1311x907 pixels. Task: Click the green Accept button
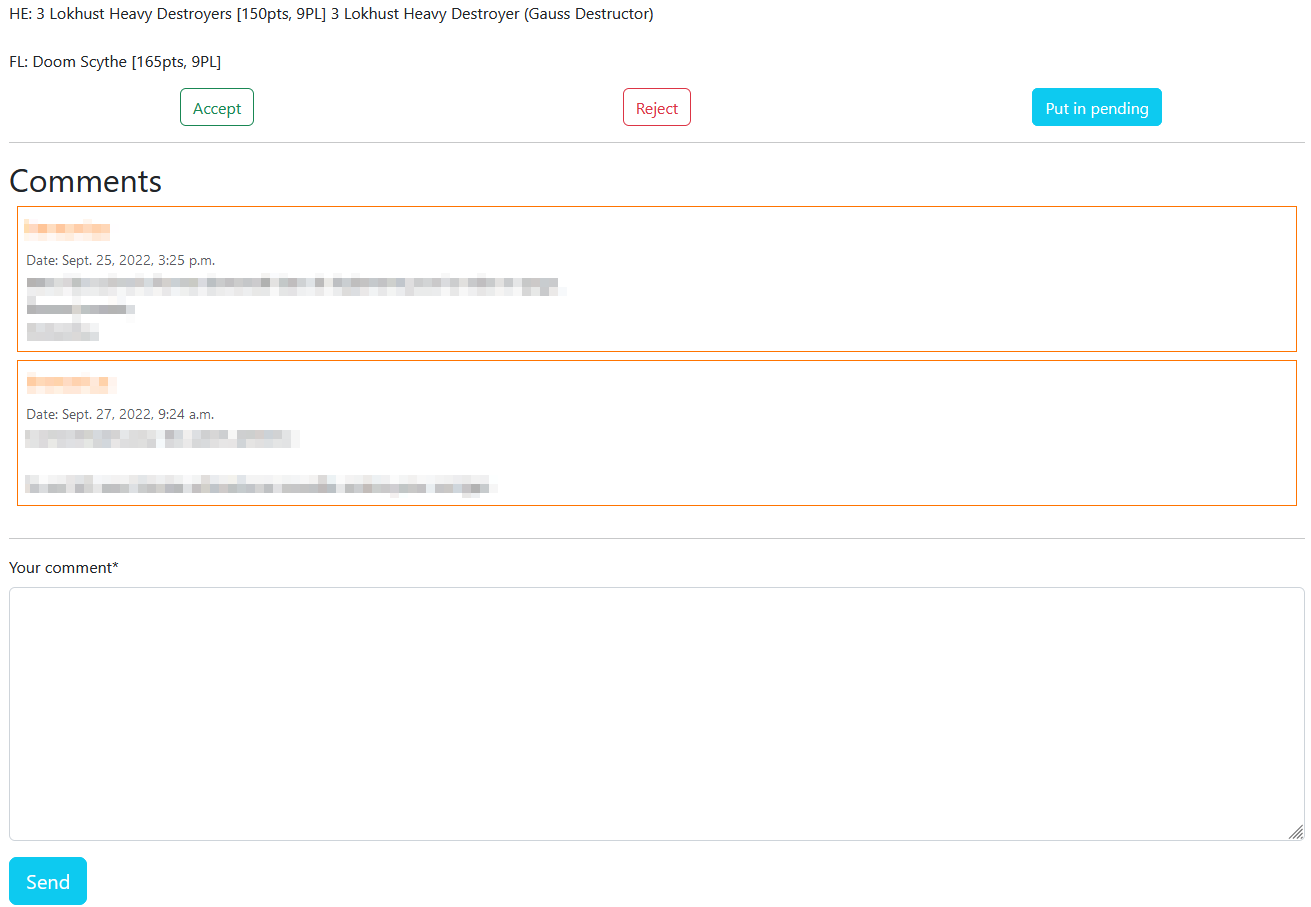(217, 108)
